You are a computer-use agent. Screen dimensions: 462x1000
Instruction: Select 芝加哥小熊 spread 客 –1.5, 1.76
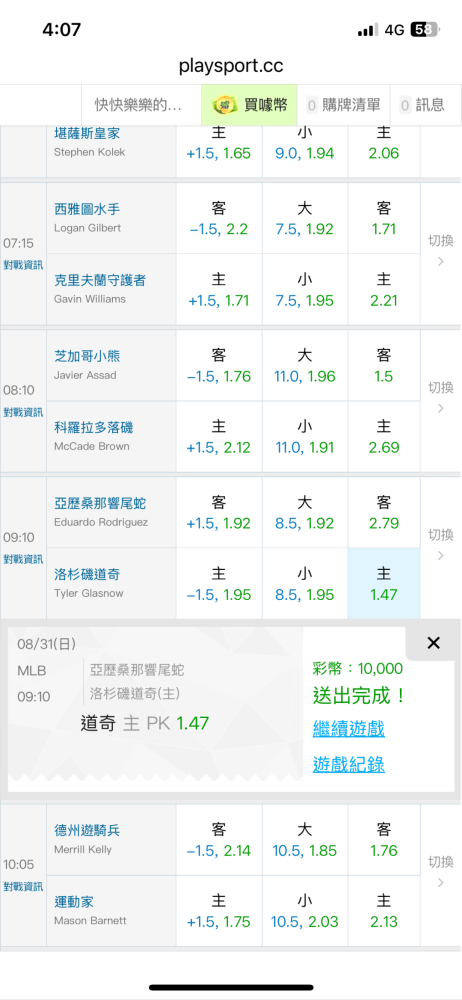219,365
